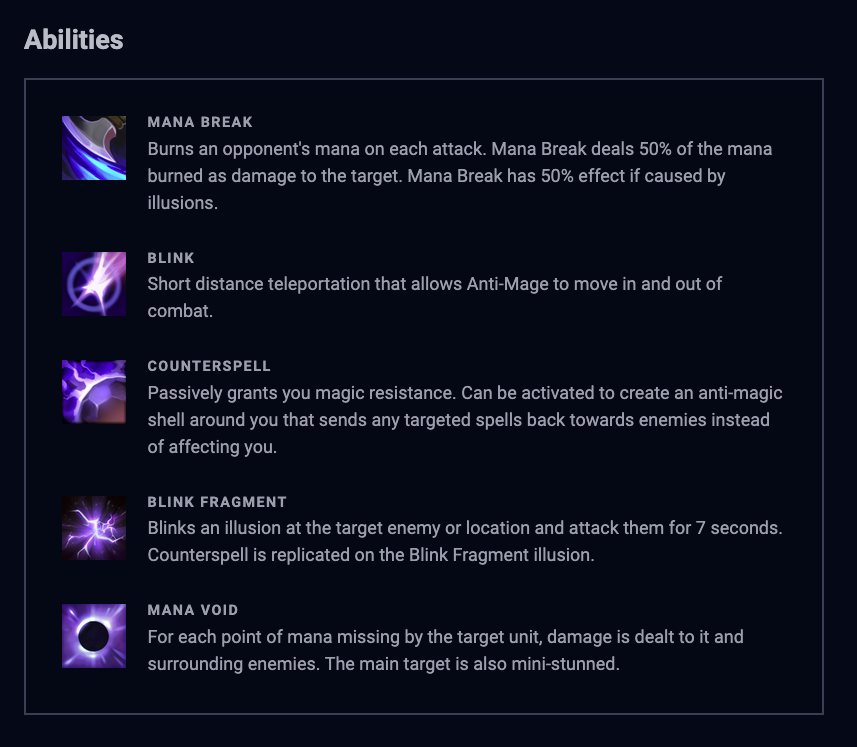
Task: Click the Abilities section heading
Action: pos(74,40)
